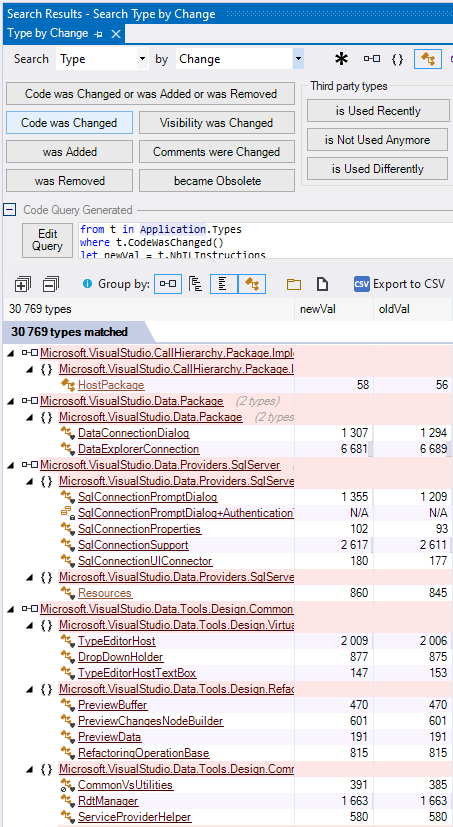Collapse the Code Query Generated section
Image resolution: width=453 pixels, height=827 pixels.
click(9, 210)
